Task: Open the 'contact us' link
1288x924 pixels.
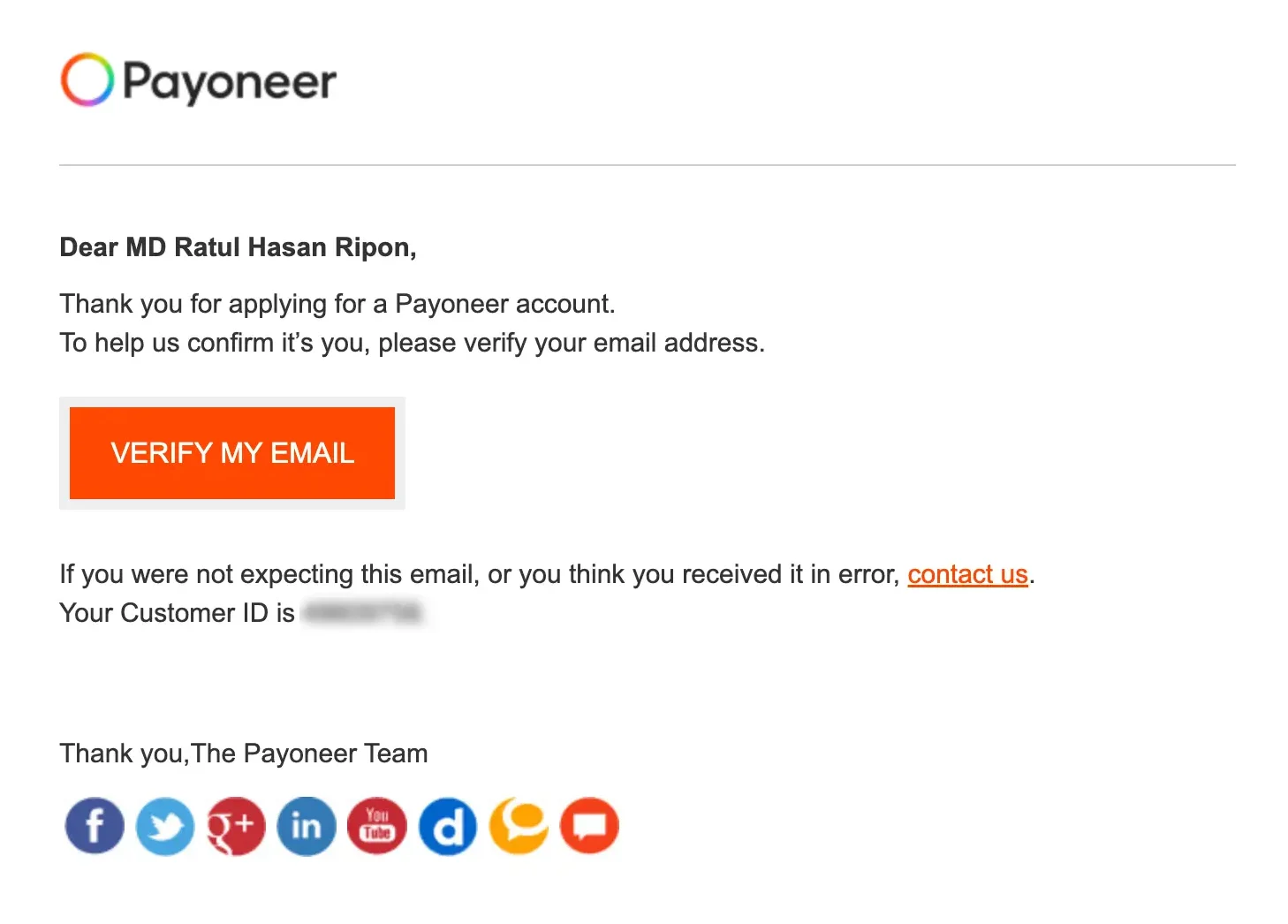Action: [967, 574]
